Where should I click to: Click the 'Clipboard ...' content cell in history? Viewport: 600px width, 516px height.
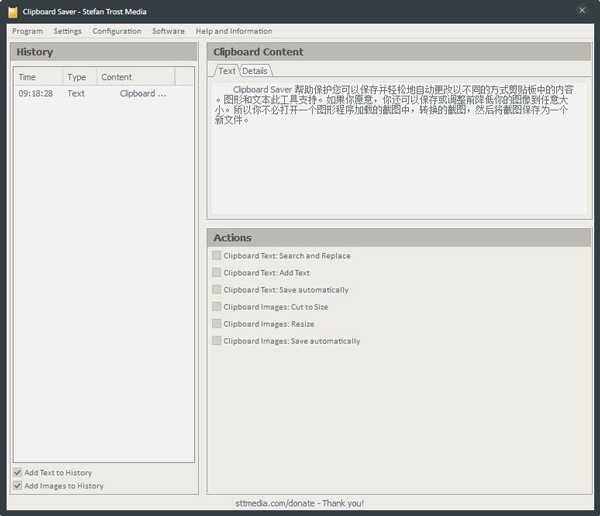tap(142, 93)
